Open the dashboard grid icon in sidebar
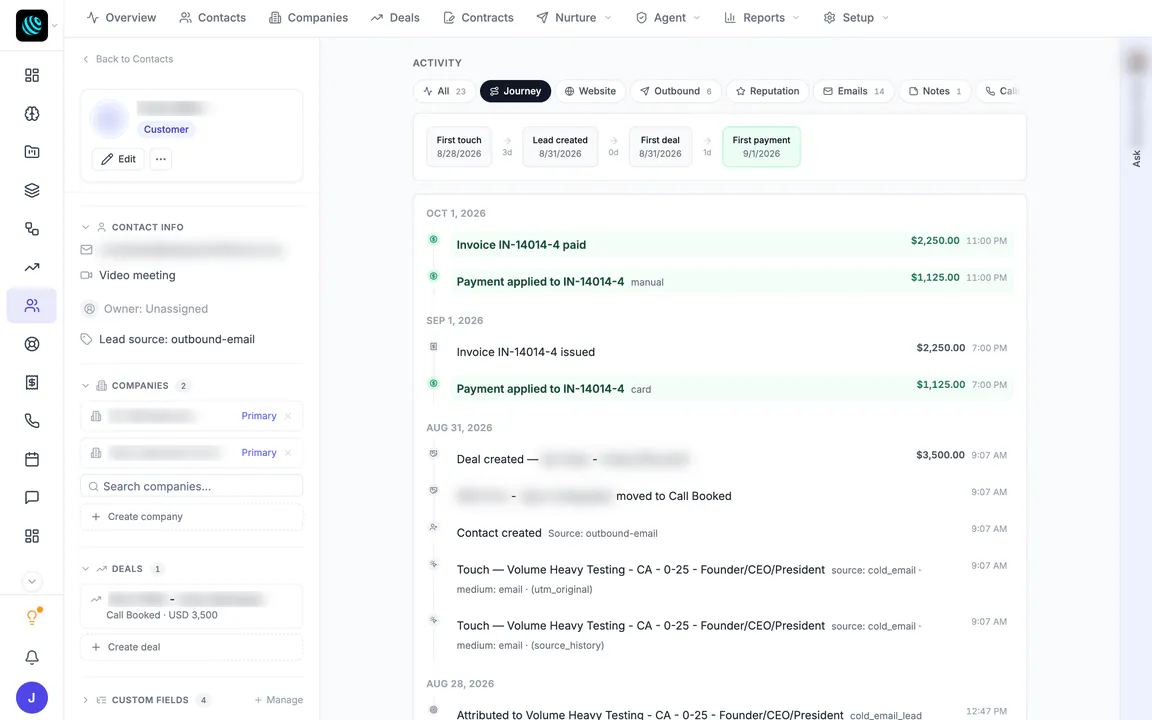1152x720 pixels. pos(32,75)
